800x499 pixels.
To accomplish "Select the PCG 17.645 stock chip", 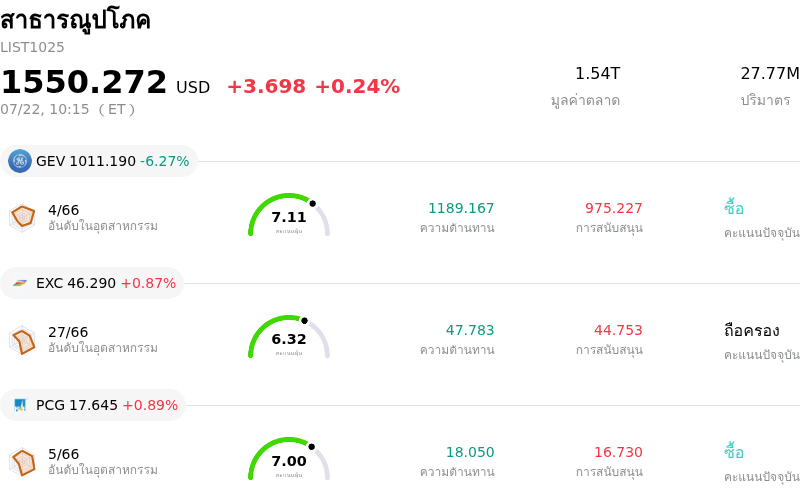I will (x=93, y=405).
